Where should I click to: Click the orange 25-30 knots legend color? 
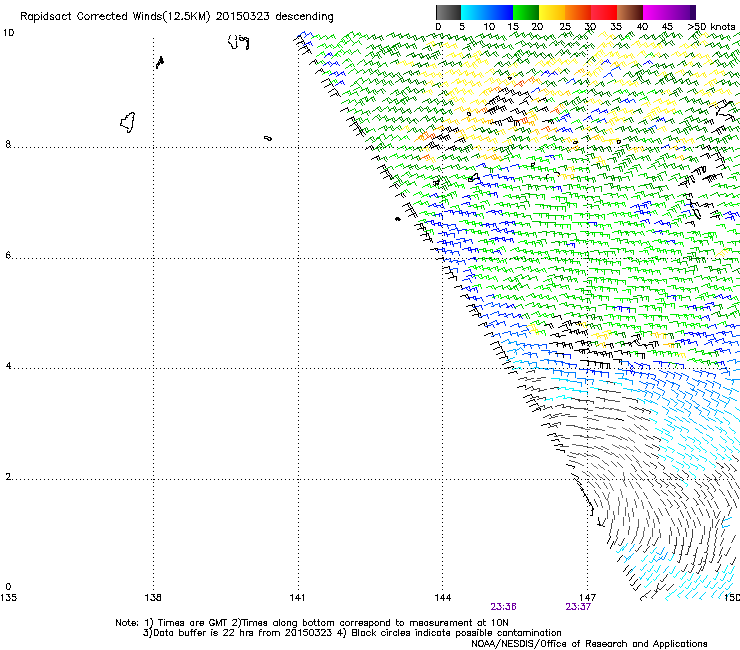578,12
